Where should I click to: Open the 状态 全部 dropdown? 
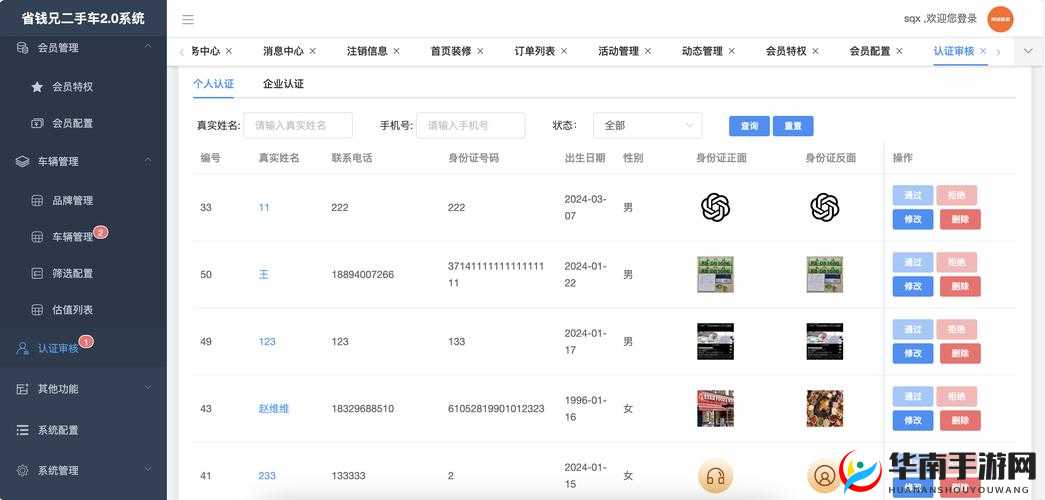coord(647,125)
